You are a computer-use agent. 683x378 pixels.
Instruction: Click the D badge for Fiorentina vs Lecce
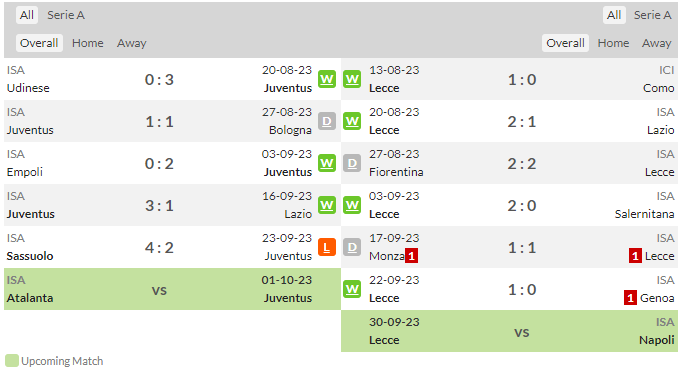coord(352,163)
